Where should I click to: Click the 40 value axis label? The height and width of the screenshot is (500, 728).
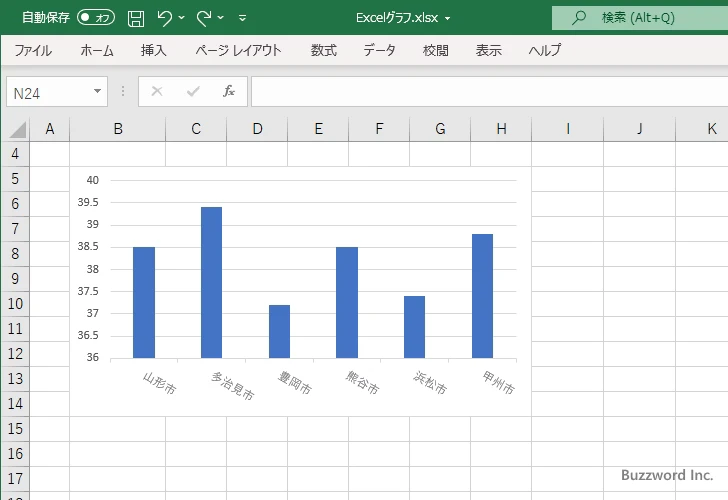[x=93, y=180]
